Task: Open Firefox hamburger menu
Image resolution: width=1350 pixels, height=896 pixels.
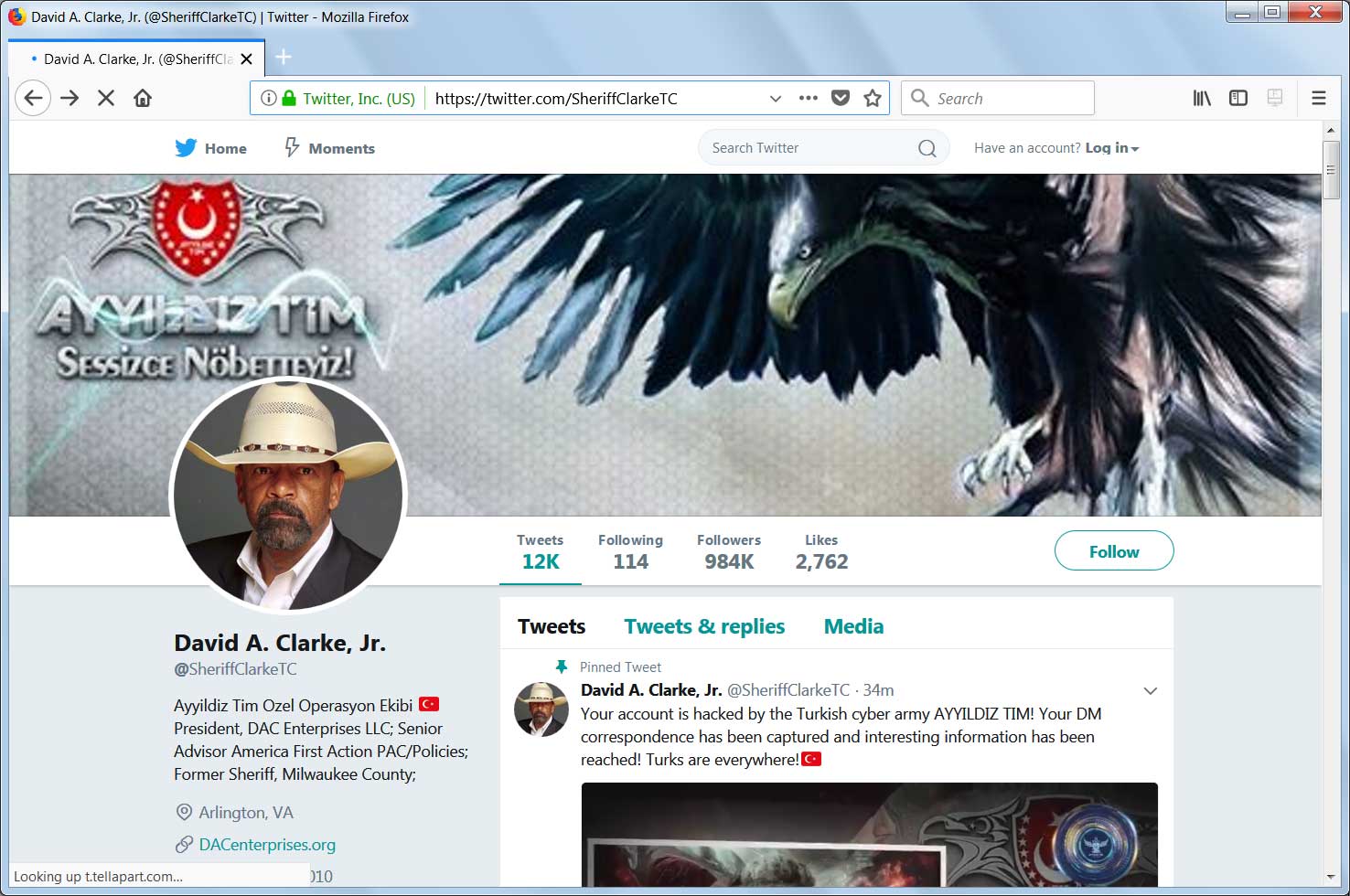Action: [x=1319, y=98]
